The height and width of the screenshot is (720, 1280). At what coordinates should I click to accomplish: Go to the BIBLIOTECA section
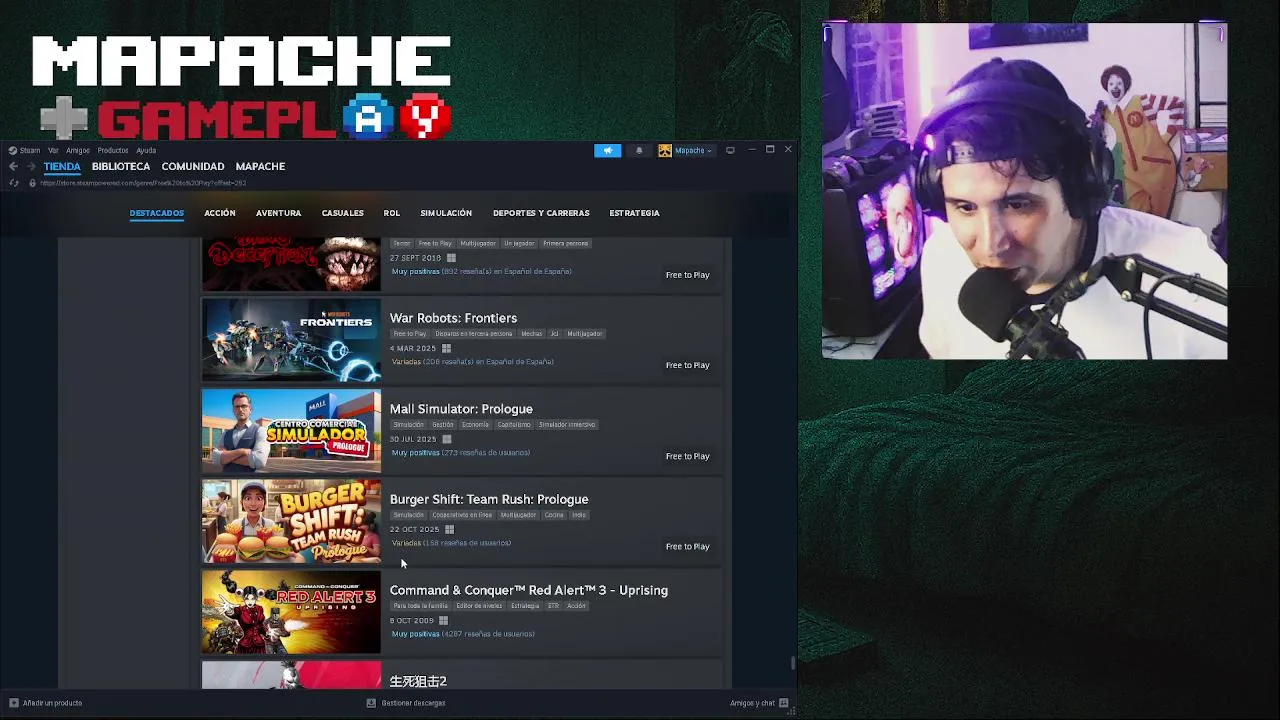121,167
